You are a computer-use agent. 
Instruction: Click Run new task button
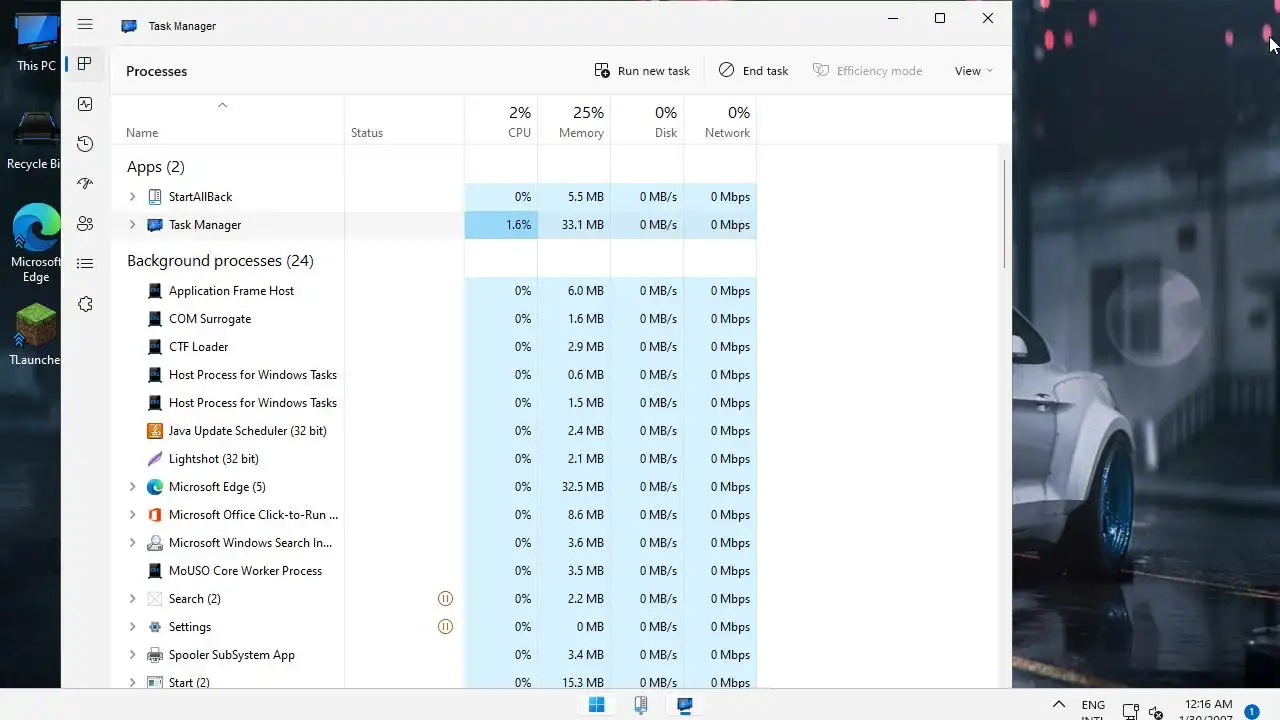pyautogui.click(x=642, y=71)
